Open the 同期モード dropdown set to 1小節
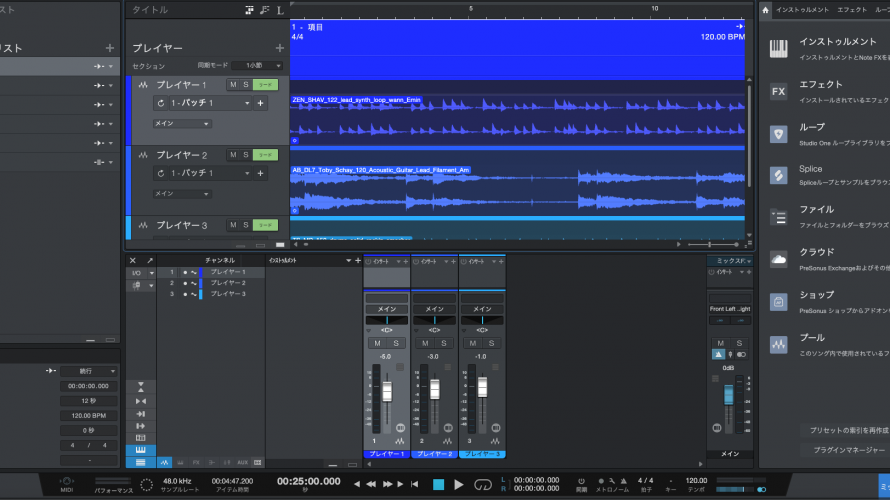The width and height of the screenshot is (890, 500). tap(259, 66)
